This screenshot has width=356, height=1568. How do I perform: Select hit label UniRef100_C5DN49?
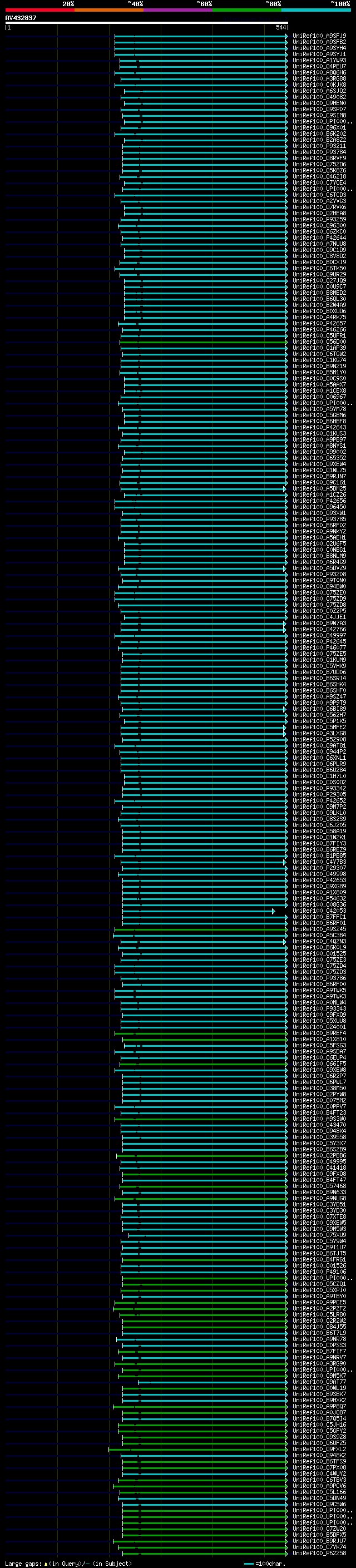[x=319, y=1498]
